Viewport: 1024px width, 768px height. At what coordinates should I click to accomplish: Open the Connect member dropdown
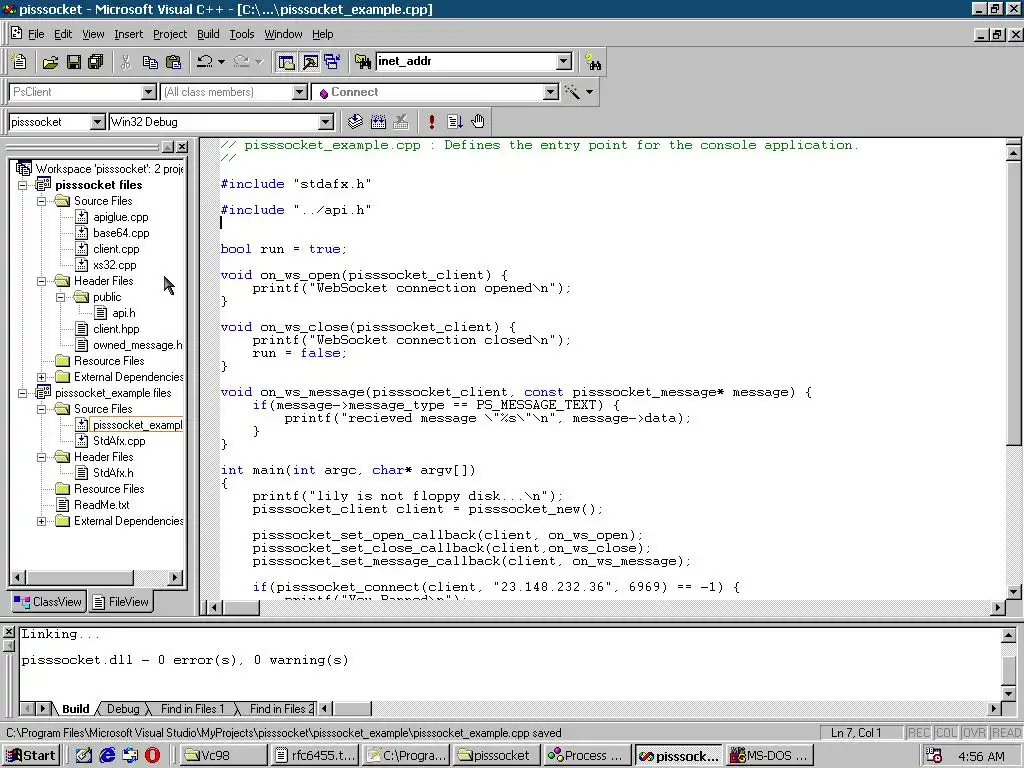pyautogui.click(x=551, y=92)
